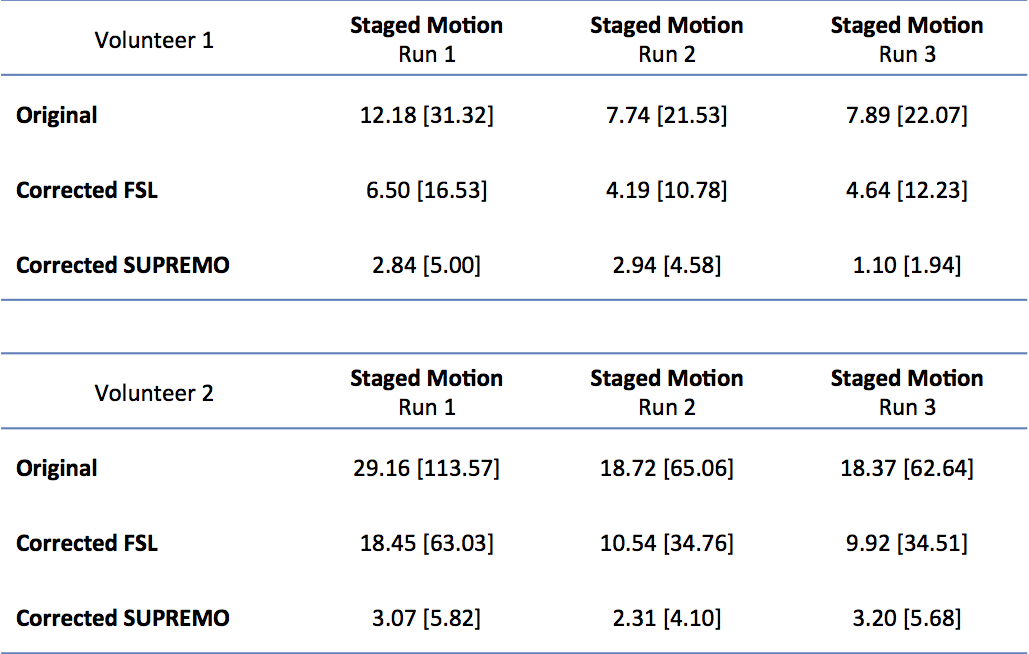Viewport: 1029px width, 654px height.
Task: Select the 18.37 [62.64] entry
Action: pyautogui.click(x=907, y=468)
